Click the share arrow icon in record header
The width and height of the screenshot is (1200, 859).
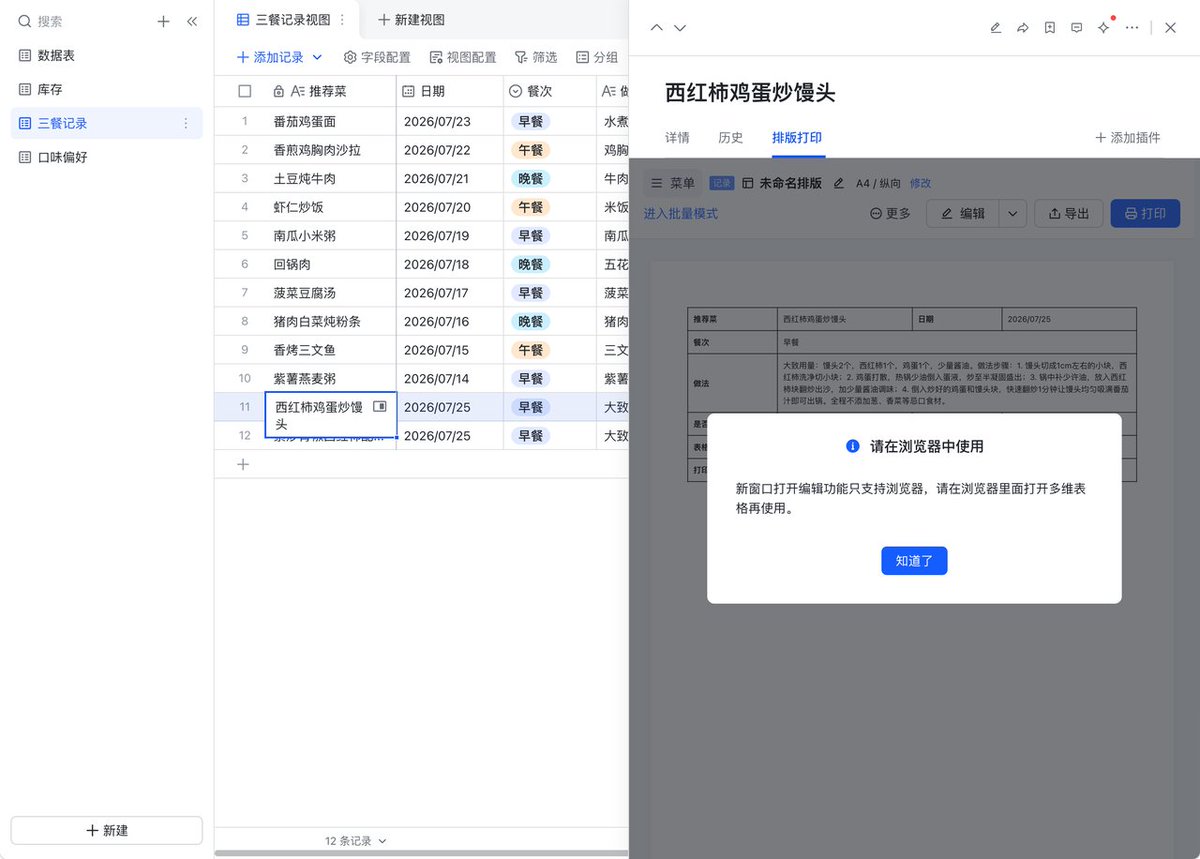click(x=1022, y=28)
